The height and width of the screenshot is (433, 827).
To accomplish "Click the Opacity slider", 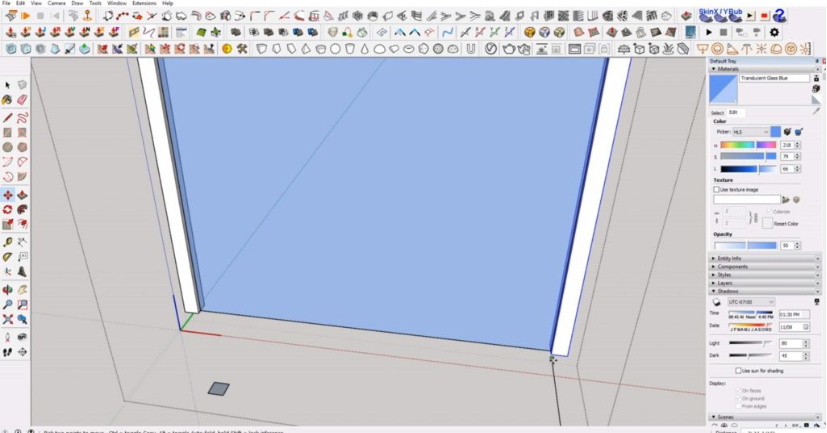I will pyautogui.click(x=746, y=246).
